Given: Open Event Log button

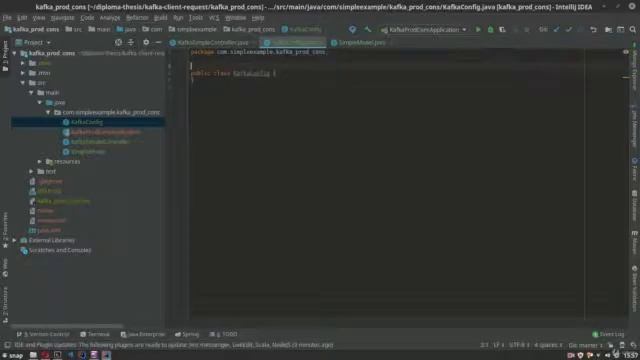Looking at the screenshot, I should pos(608,334).
